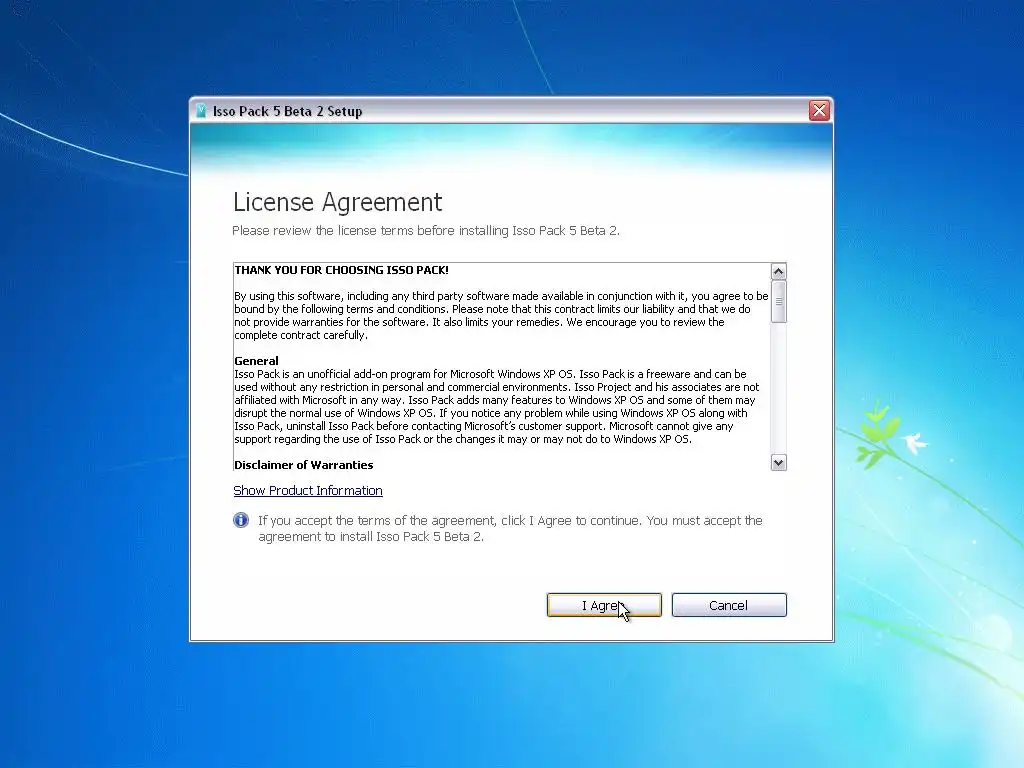The height and width of the screenshot is (768, 1024).
Task: Close the Isso Pack setup window
Action: pos(819,110)
